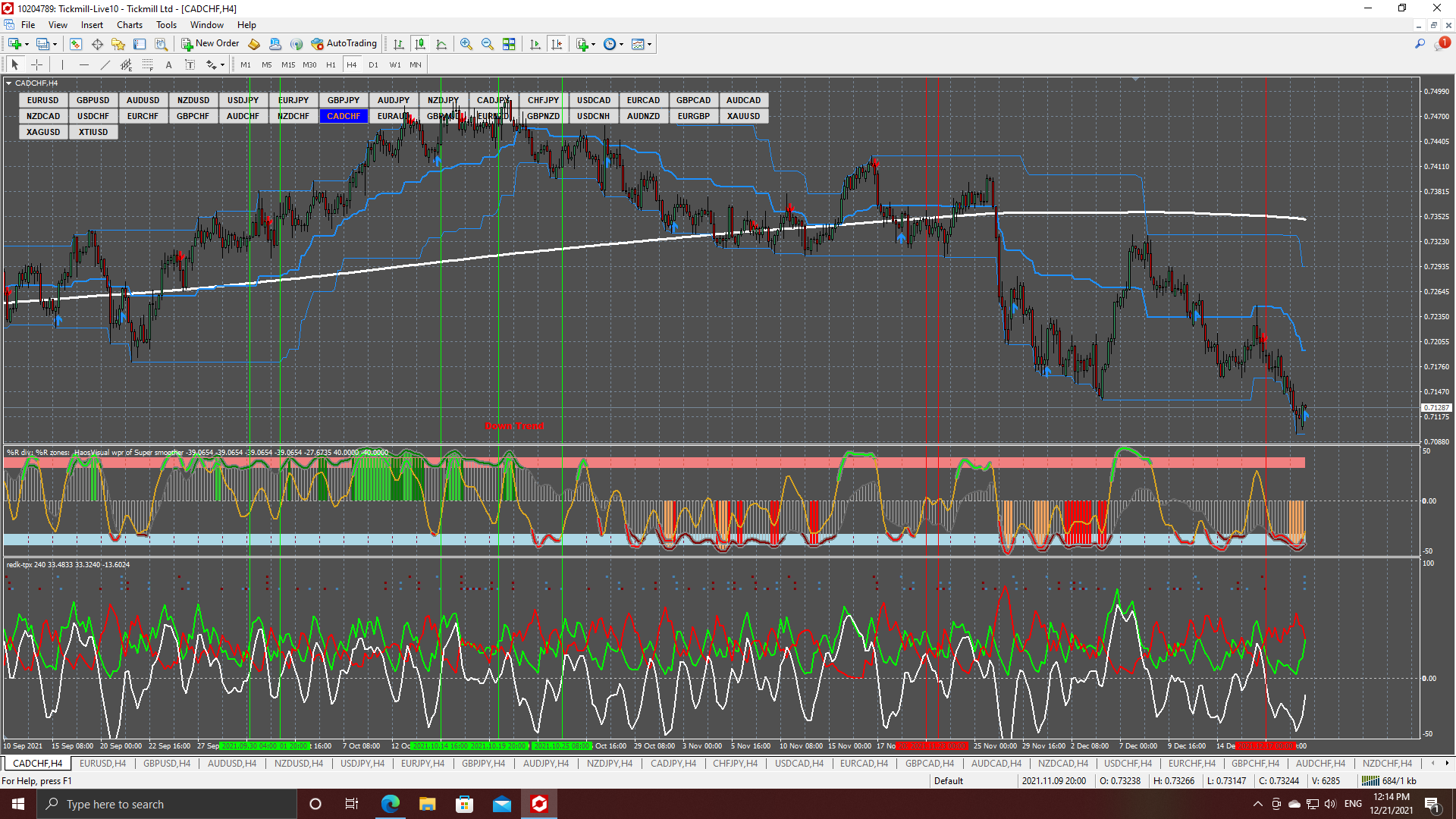Click the Zoom Out magnifier icon
Screen dimensions: 1456x819
[488, 44]
